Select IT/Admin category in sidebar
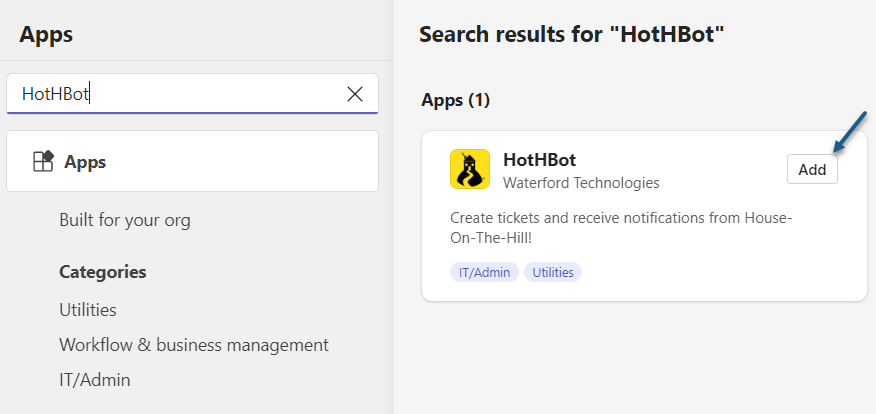876x414 pixels. pyautogui.click(x=95, y=380)
